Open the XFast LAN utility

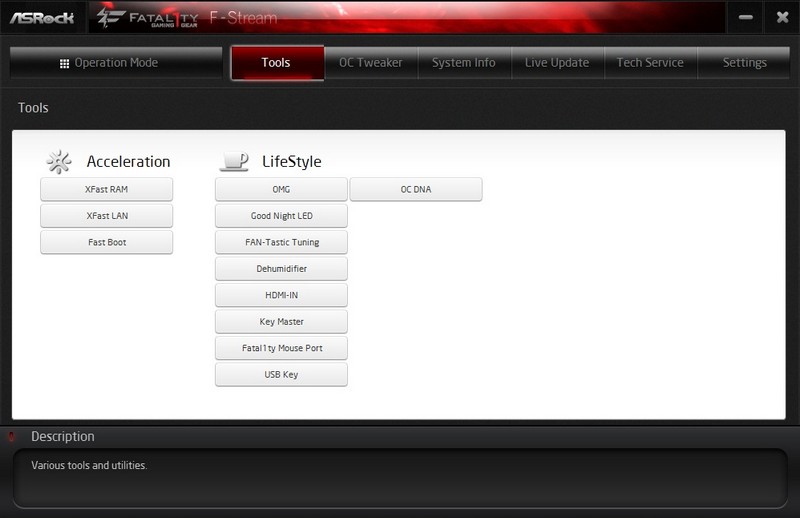[x=107, y=216]
